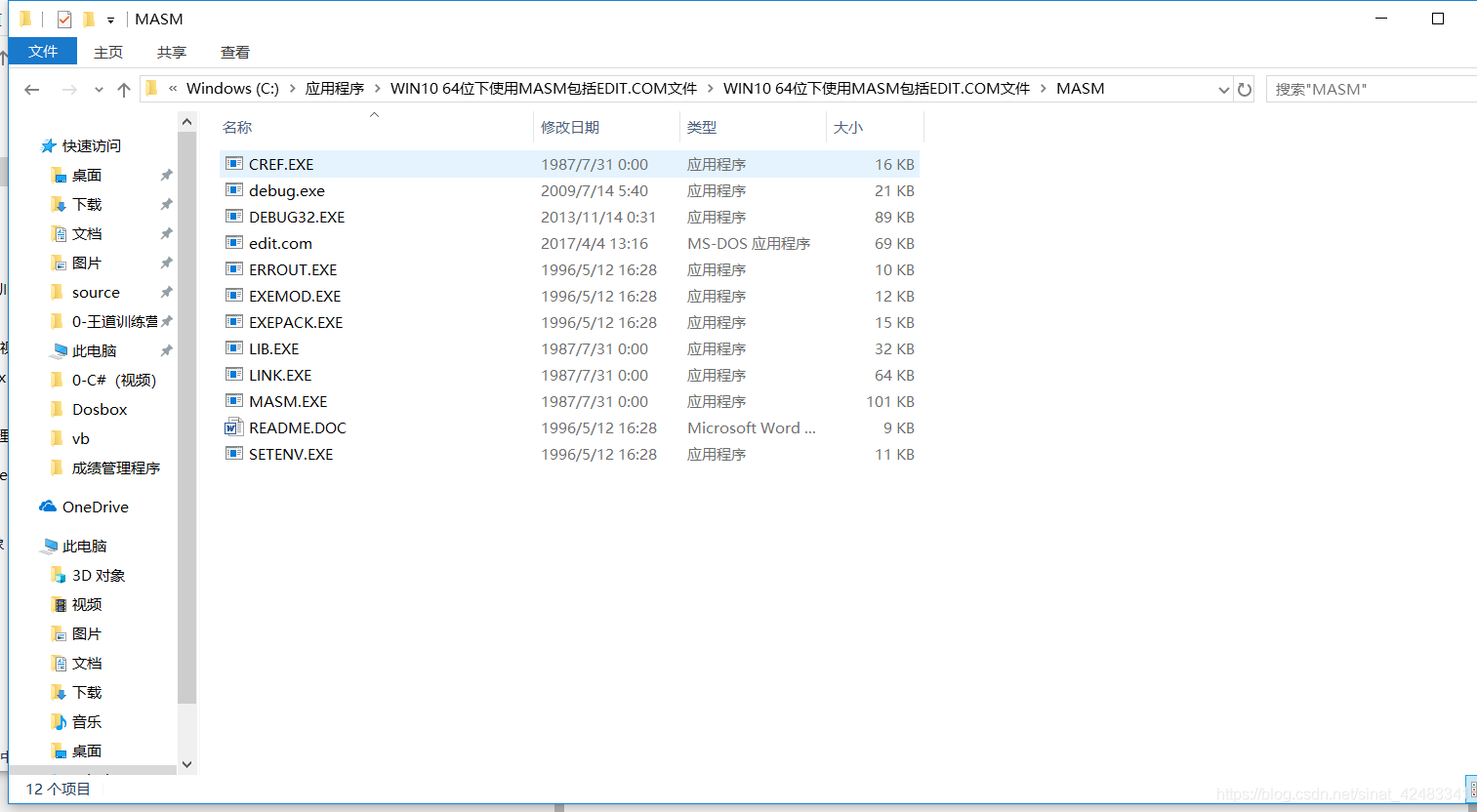Open the 成绩管理程序 folder in sidebar
Viewport: 1477px width, 812px height.
click(x=104, y=467)
